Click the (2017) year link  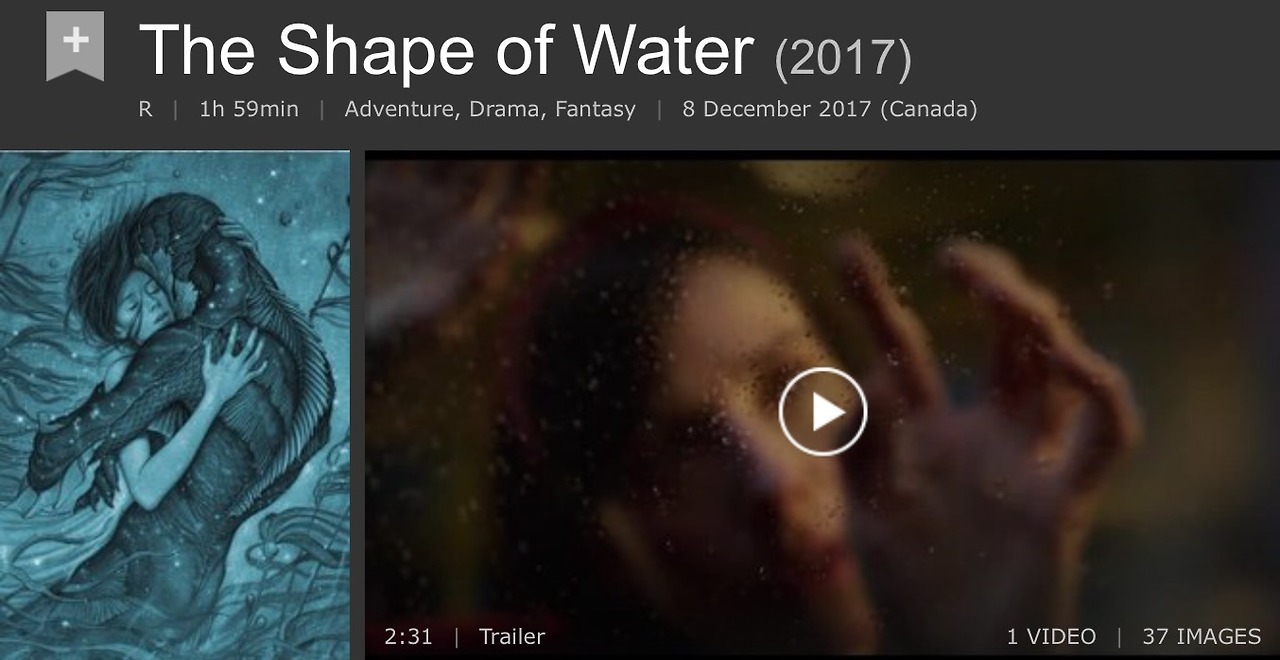click(x=843, y=60)
